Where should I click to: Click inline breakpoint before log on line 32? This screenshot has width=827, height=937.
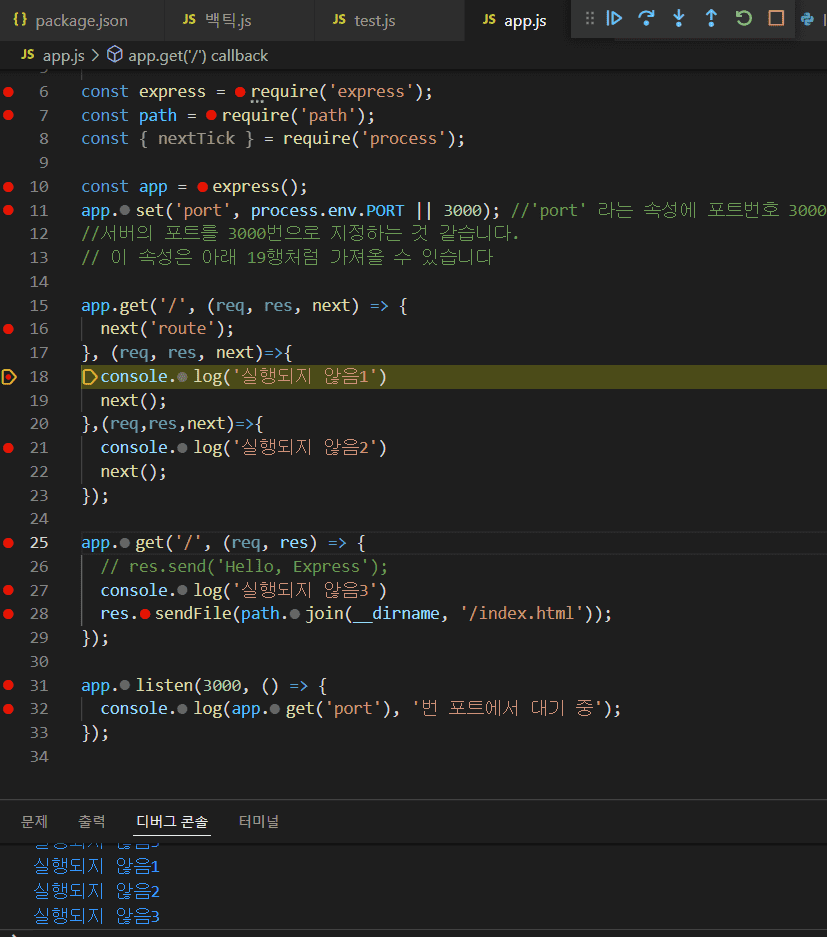pyautogui.click(x=182, y=709)
